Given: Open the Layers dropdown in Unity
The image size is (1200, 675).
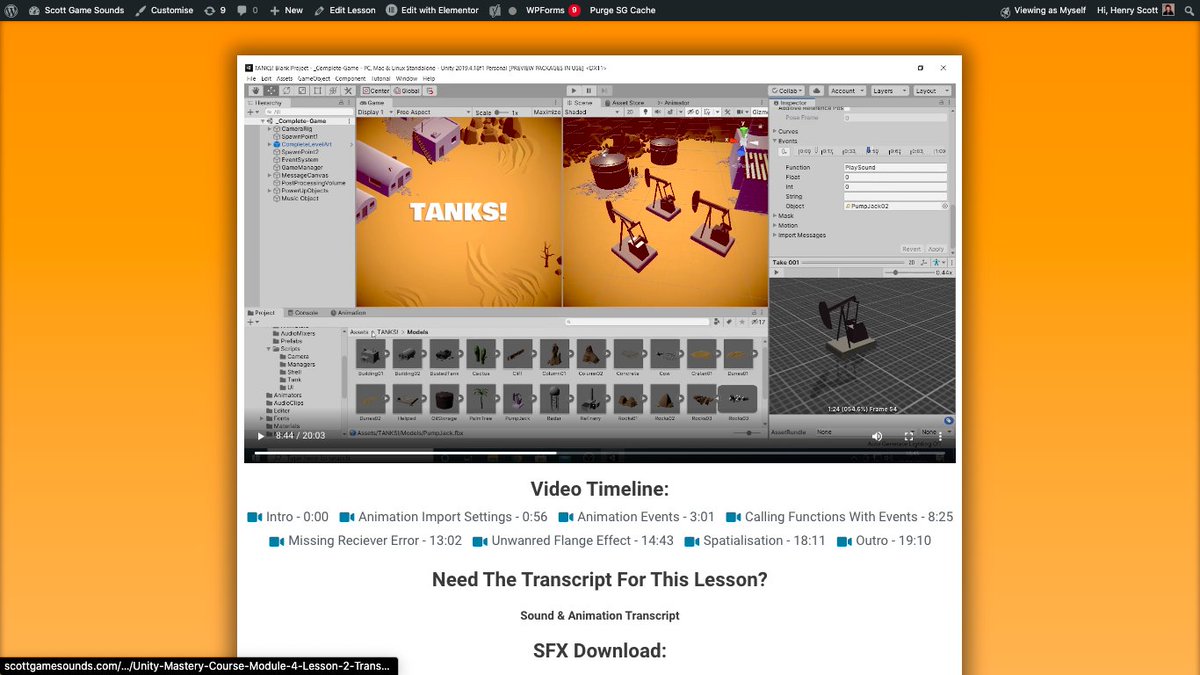Looking at the screenshot, I should [x=888, y=91].
